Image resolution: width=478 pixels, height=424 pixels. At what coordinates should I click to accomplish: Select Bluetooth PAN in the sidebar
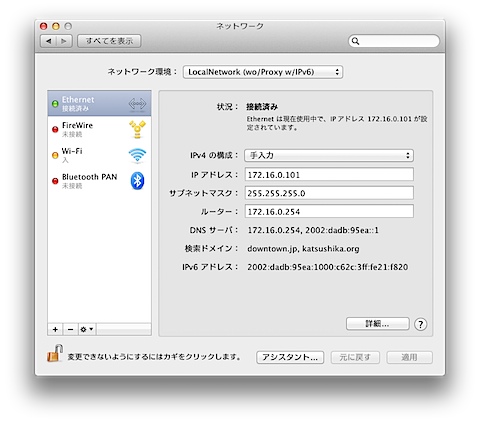tap(99, 181)
